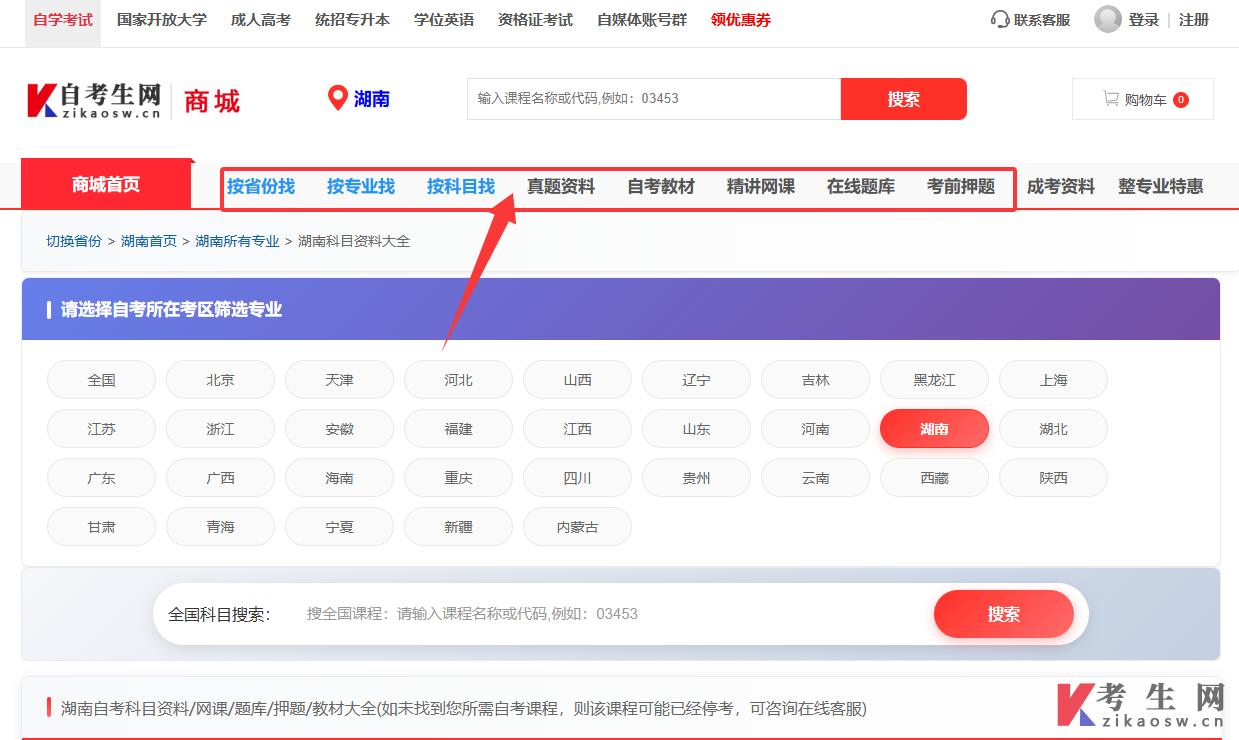Viewport: 1239px width, 740px height.
Task: Select 按科目找 in the navigation bar
Action: (x=461, y=186)
